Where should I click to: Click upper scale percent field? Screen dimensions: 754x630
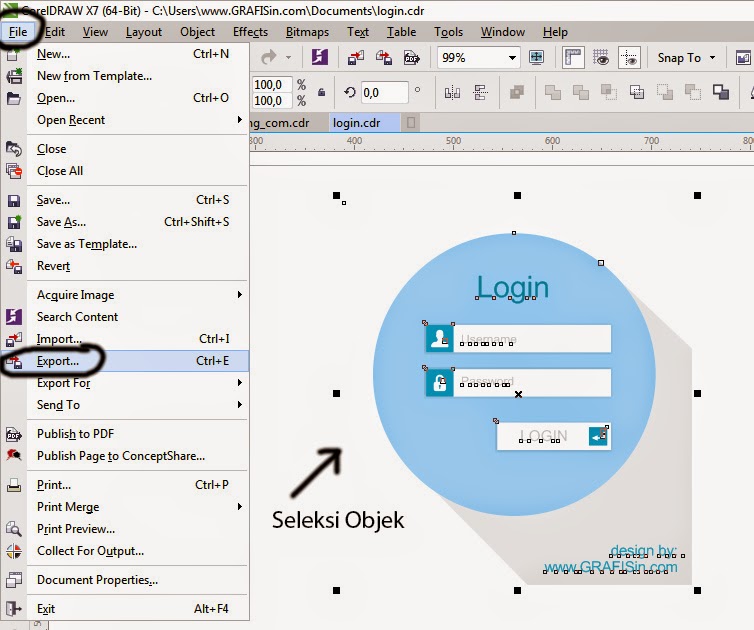(x=271, y=85)
